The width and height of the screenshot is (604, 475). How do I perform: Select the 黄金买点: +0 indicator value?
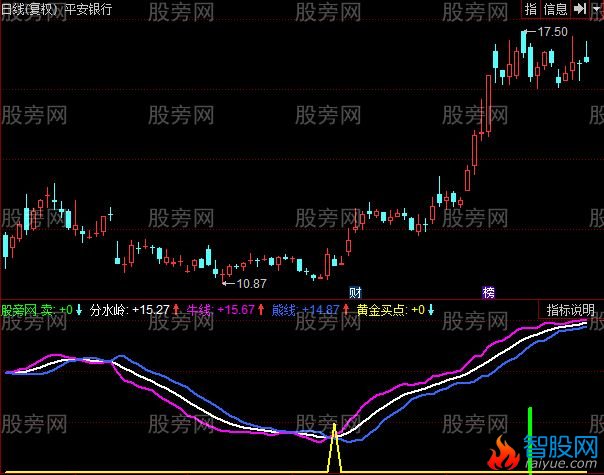391,310
